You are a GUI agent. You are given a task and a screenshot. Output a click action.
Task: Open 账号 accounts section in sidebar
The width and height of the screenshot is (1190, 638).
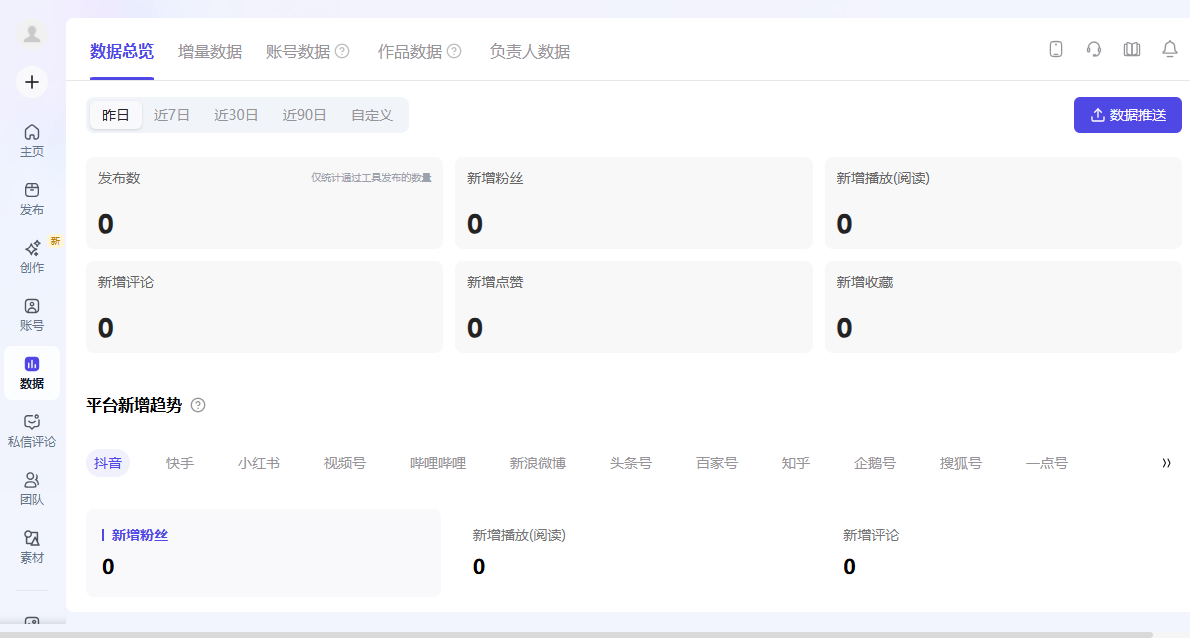(x=32, y=315)
